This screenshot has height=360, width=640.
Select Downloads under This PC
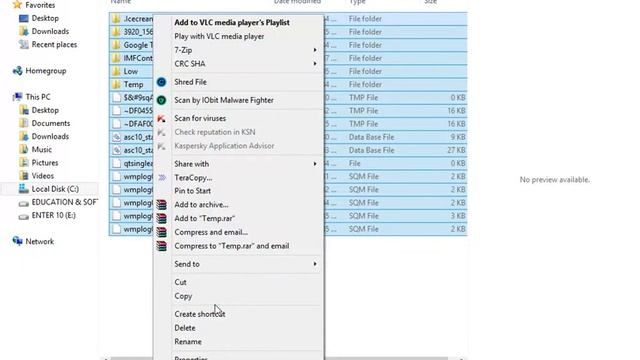point(50,136)
